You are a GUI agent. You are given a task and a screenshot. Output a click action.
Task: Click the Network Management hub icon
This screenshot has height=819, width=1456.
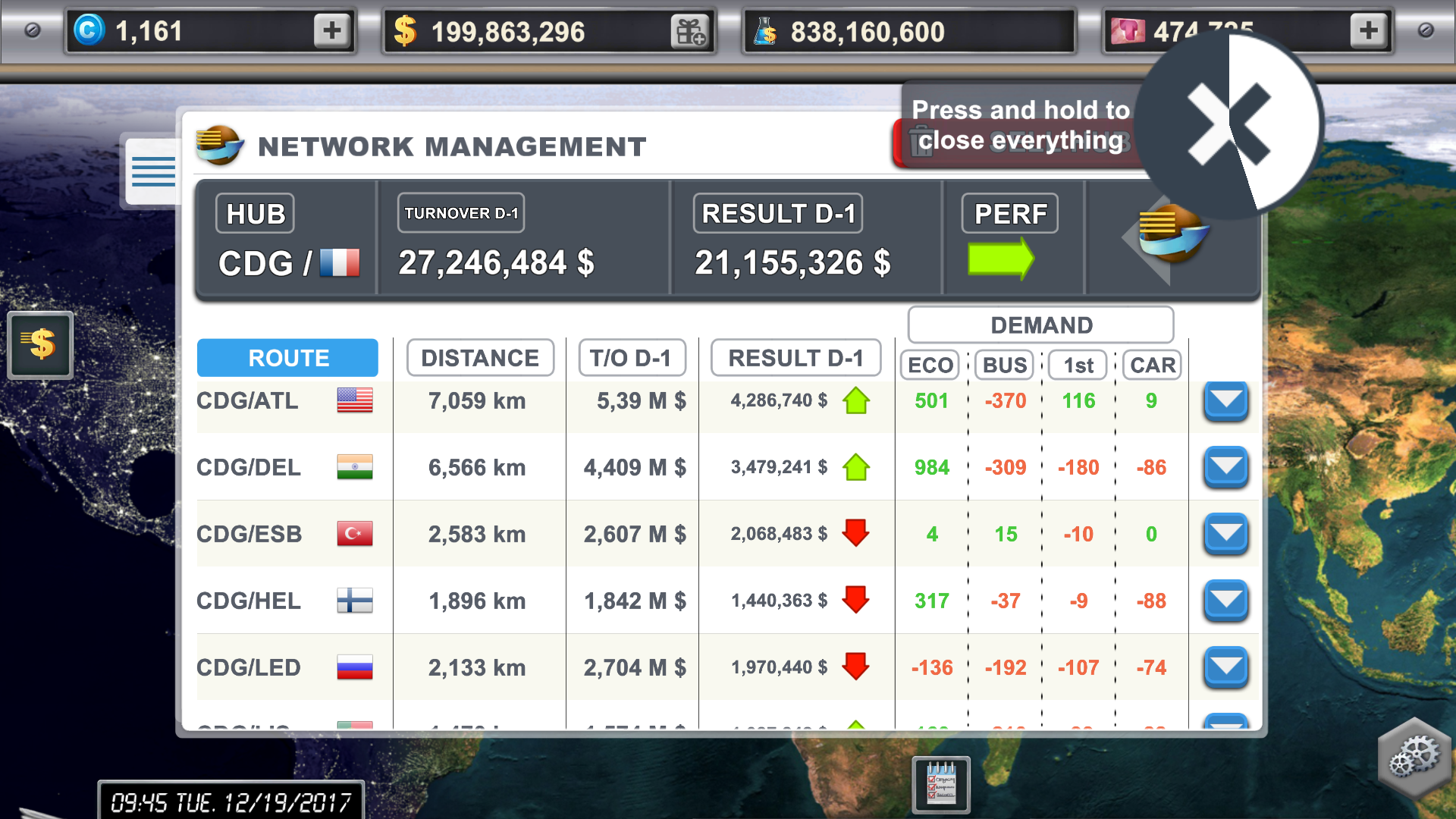coord(218,145)
